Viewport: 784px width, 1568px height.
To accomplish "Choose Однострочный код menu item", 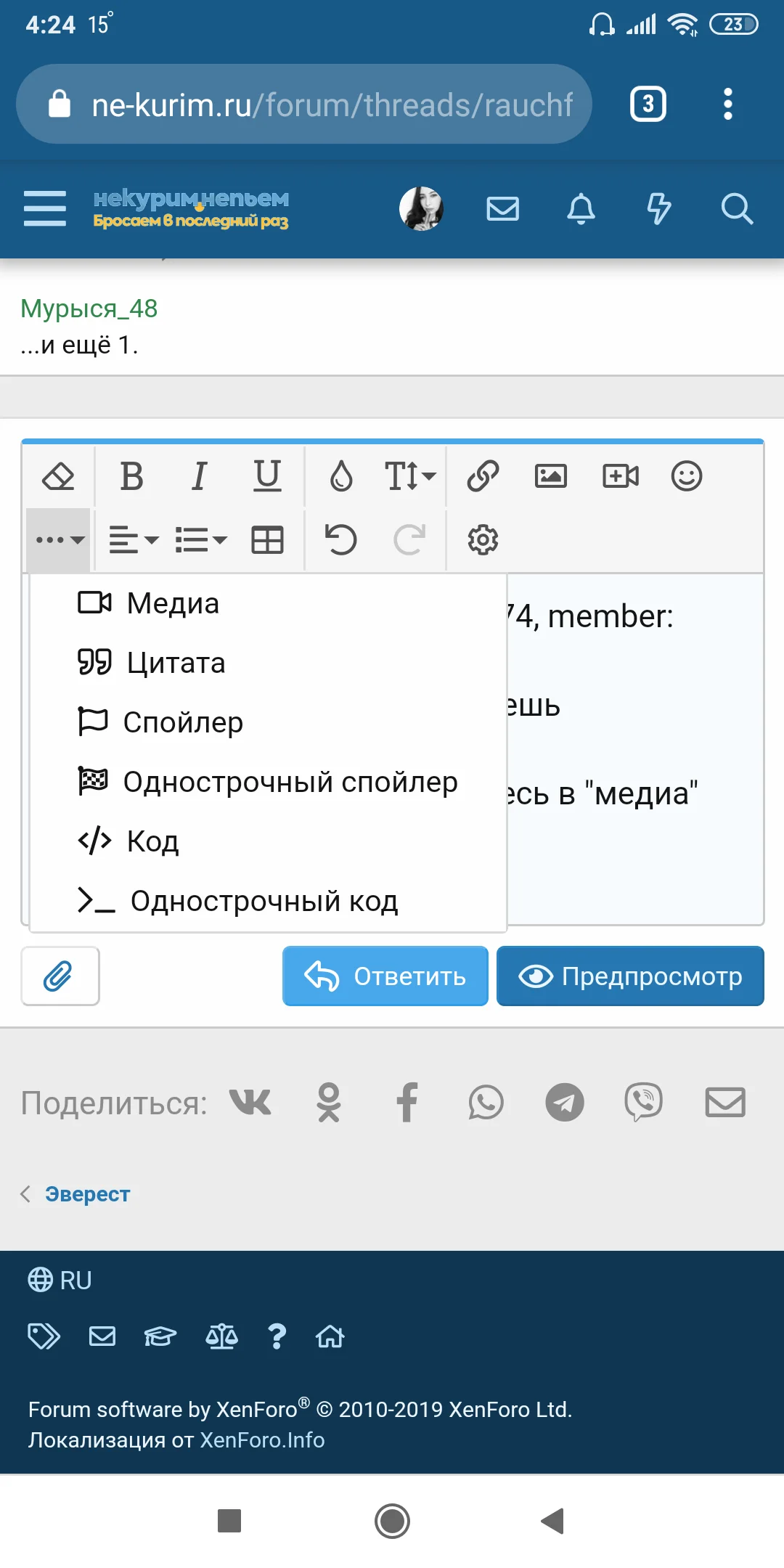I will tap(268, 901).
